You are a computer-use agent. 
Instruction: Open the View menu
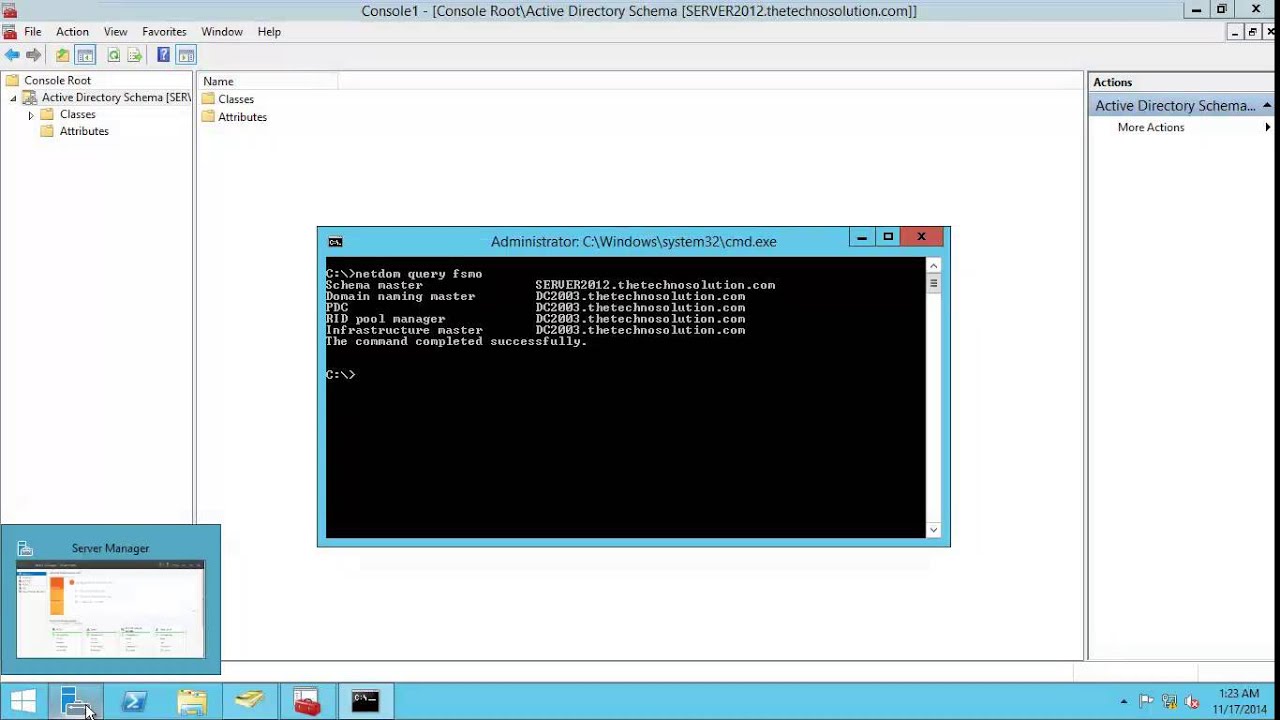115,32
